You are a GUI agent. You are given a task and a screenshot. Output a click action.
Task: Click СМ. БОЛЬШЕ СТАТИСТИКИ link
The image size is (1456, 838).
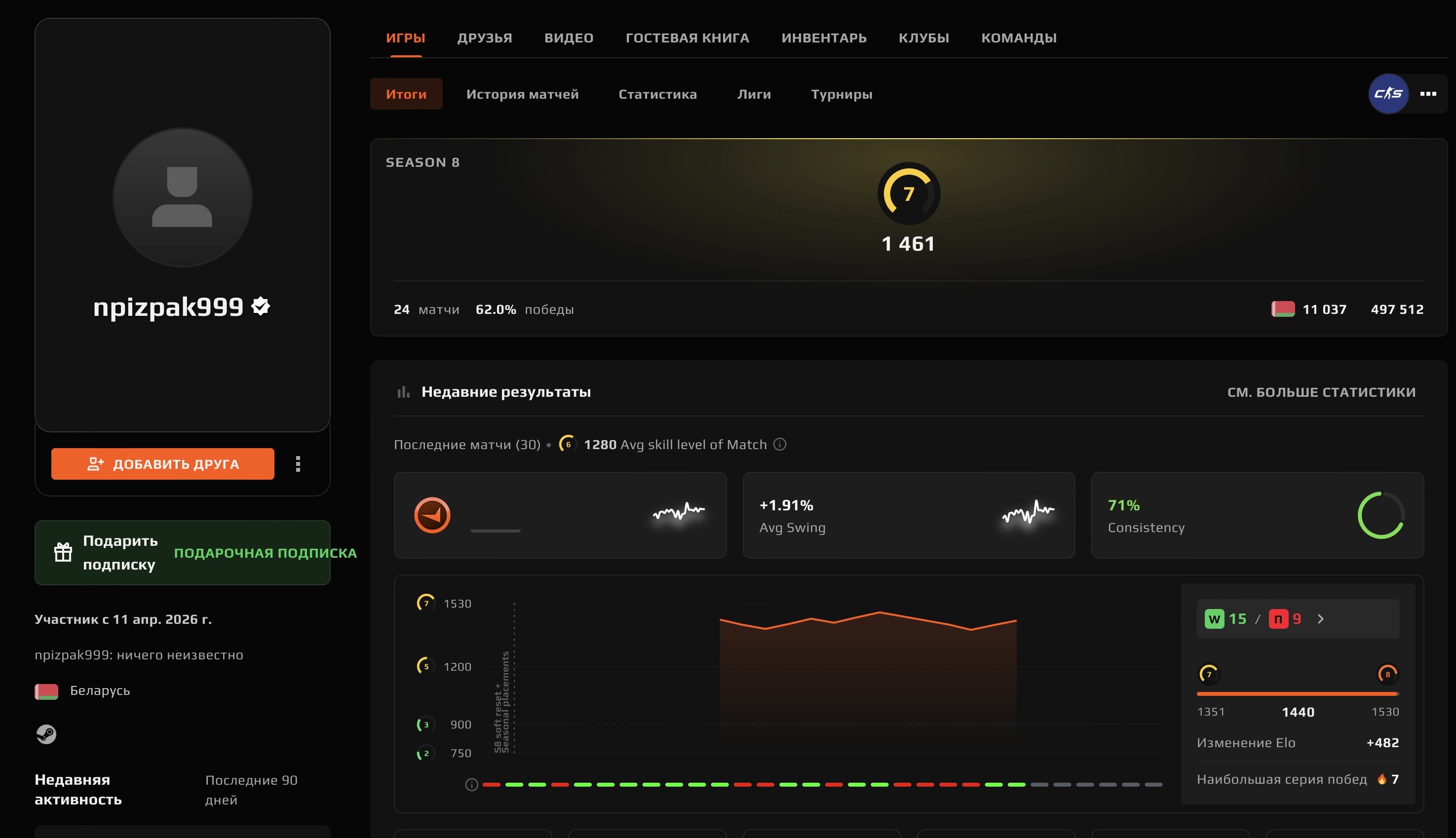(x=1321, y=392)
